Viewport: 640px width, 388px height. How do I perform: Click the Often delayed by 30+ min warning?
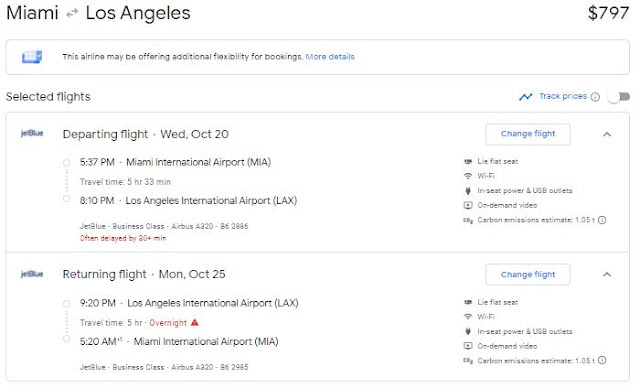coord(123,238)
